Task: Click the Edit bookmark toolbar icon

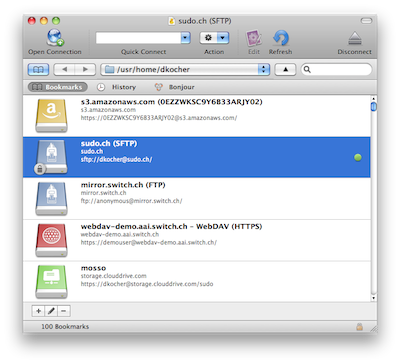Action: pyautogui.click(x=254, y=38)
